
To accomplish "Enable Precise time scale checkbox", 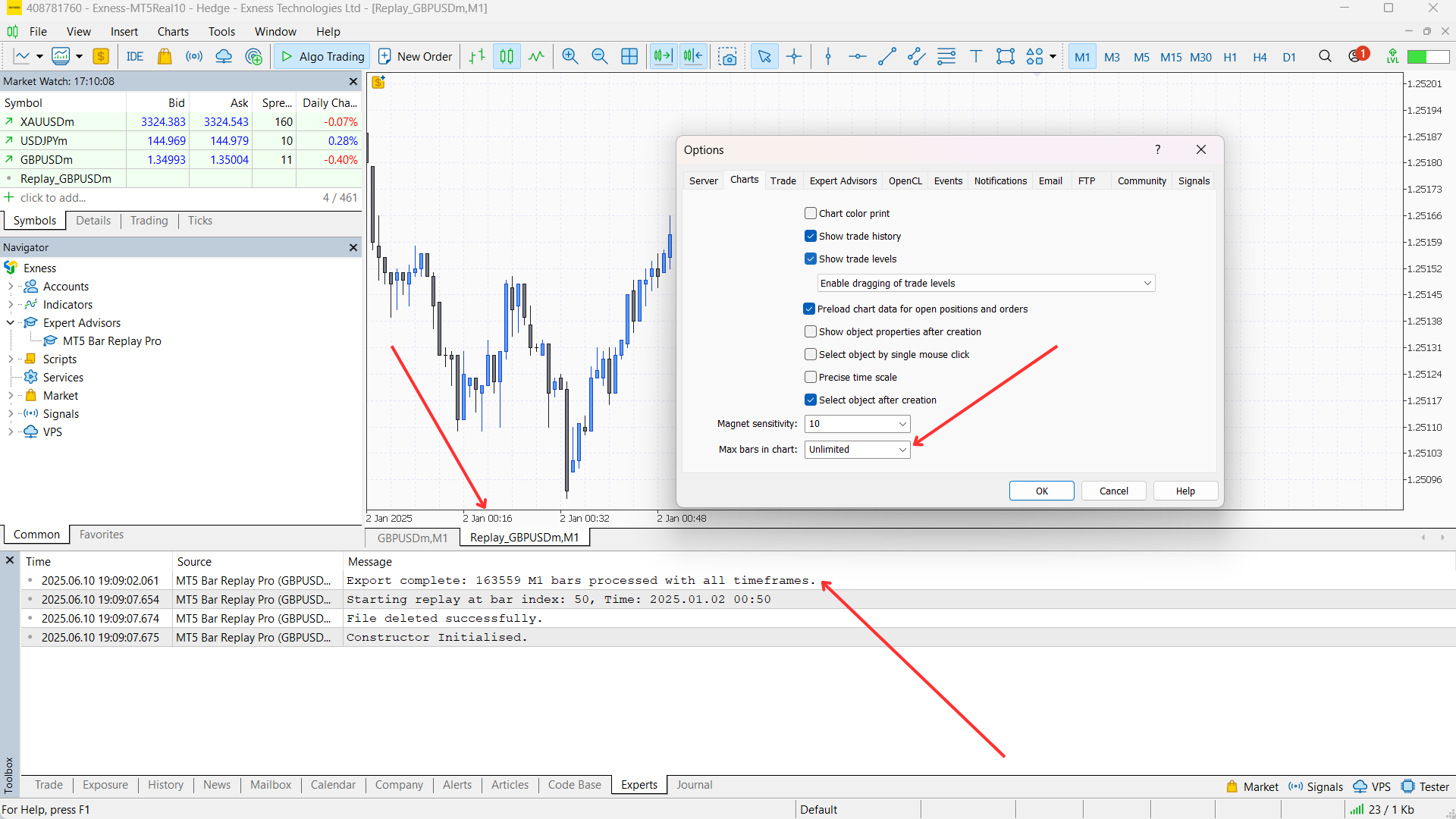I will coord(811,378).
